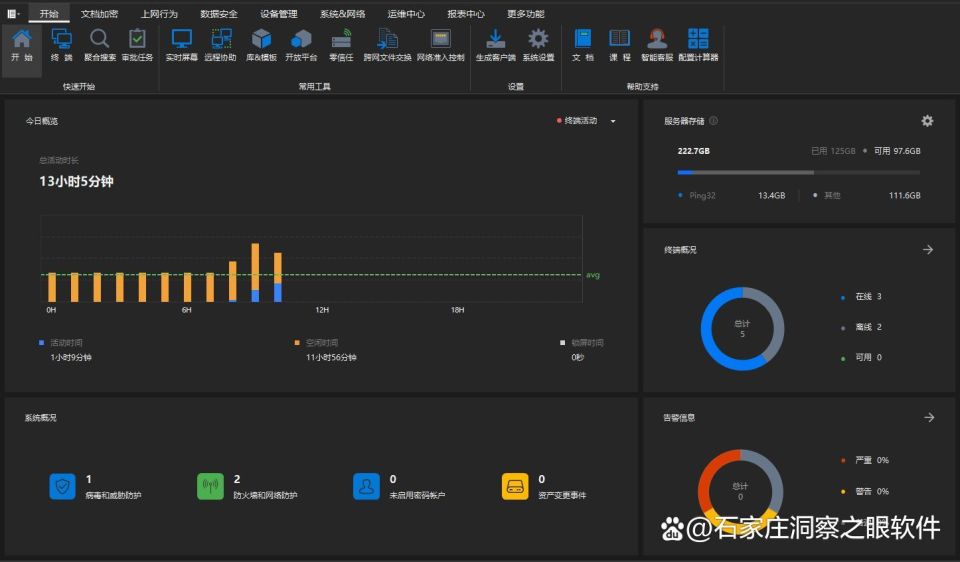Click the 可用 97.6GB storage label
This screenshot has width=960, height=562.
(897, 151)
